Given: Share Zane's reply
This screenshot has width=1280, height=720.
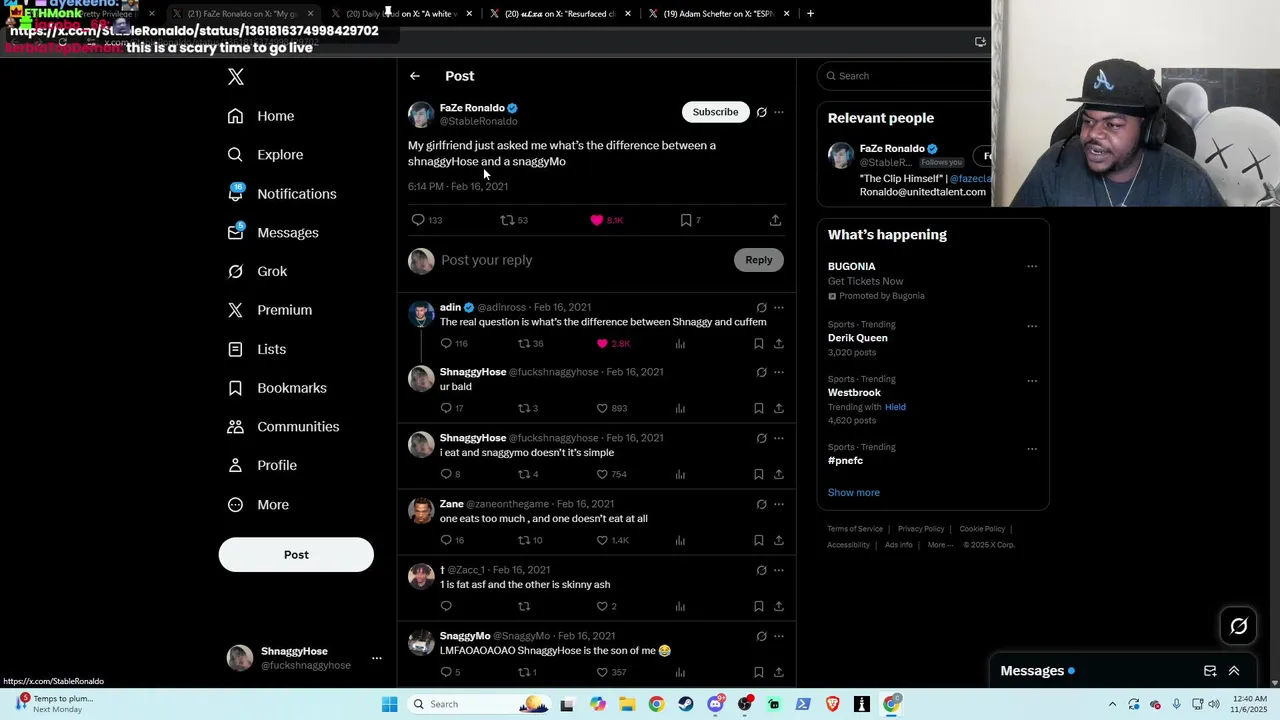Looking at the screenshot, I should point(778,540).
